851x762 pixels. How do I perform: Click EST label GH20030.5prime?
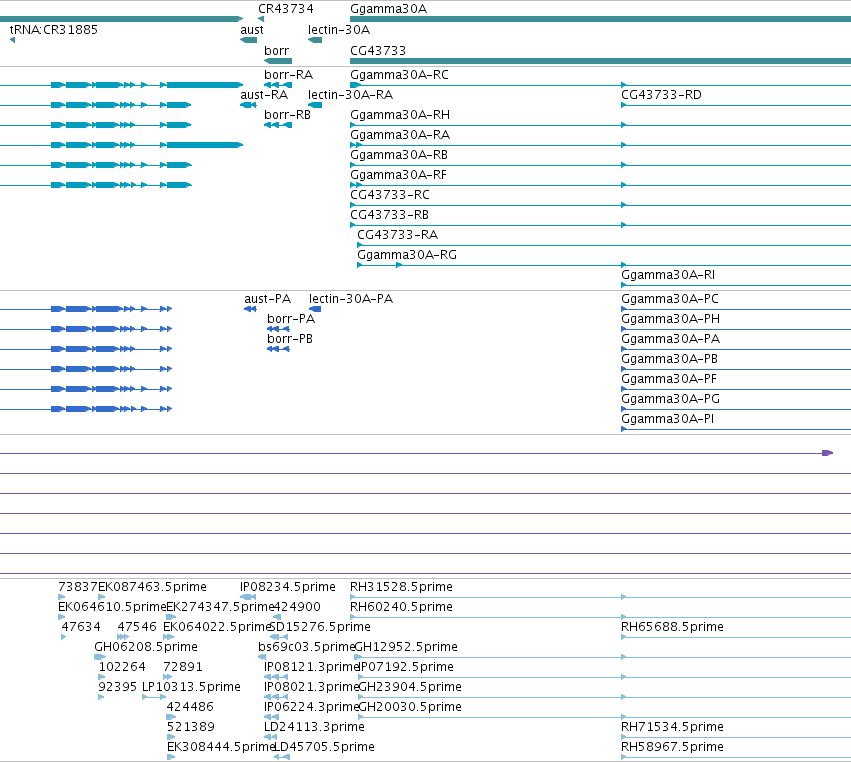410,707
